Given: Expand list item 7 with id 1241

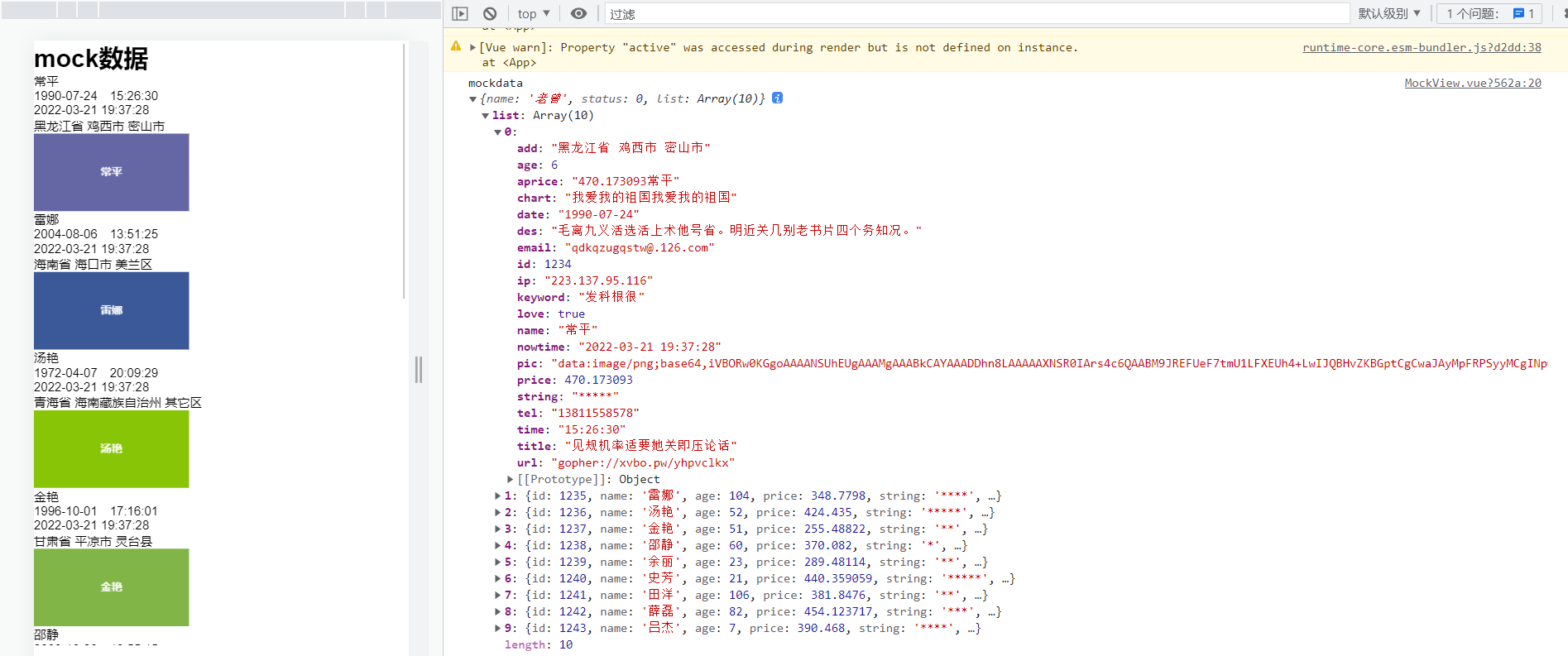Looking at the screenshot, I should pos(497,595).
